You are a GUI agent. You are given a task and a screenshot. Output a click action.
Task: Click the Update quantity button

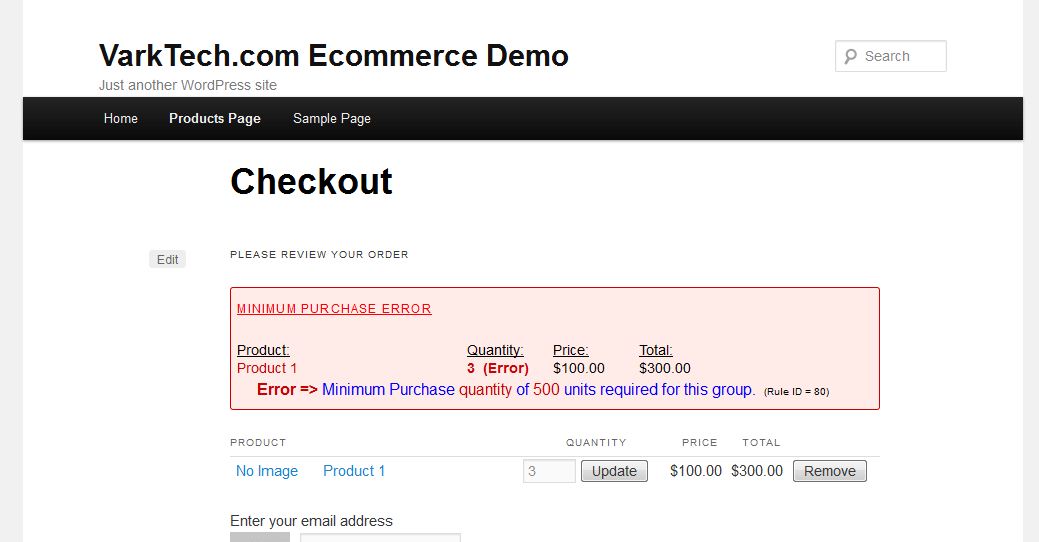614,471
